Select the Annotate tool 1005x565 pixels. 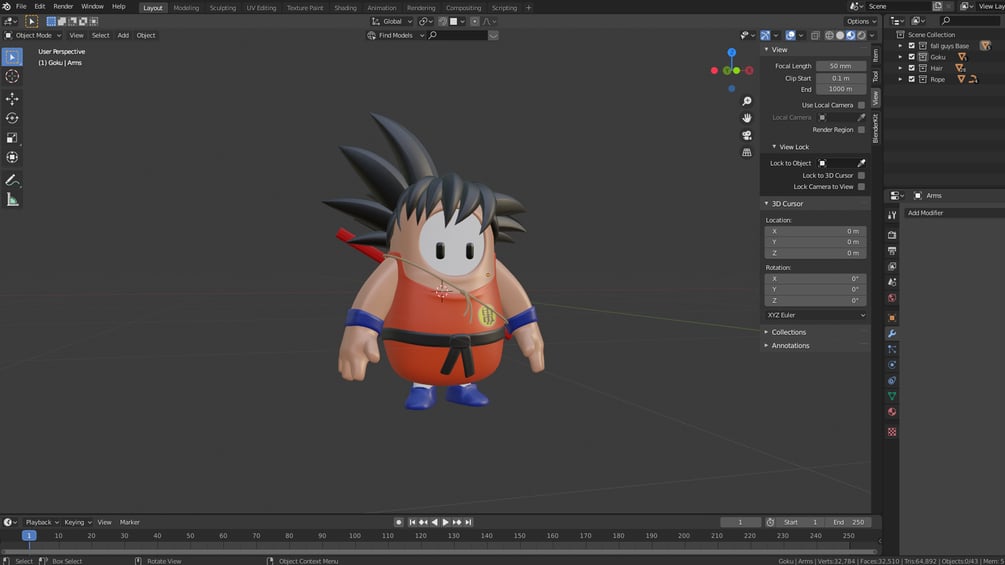12,180
